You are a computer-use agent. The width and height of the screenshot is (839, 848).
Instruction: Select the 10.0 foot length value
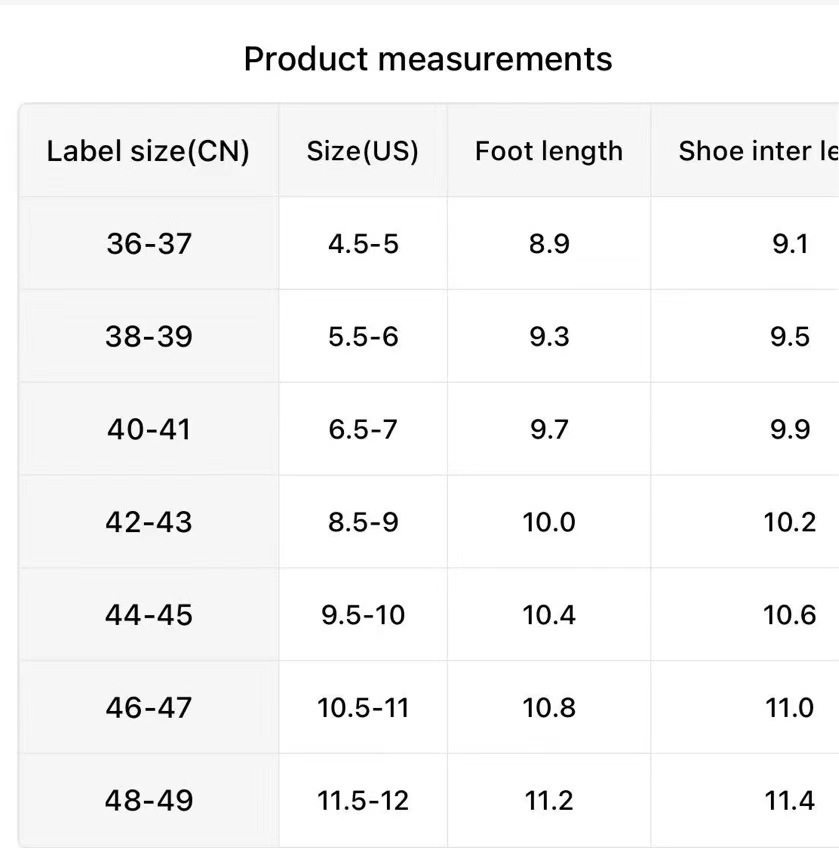tap(549, 522)
